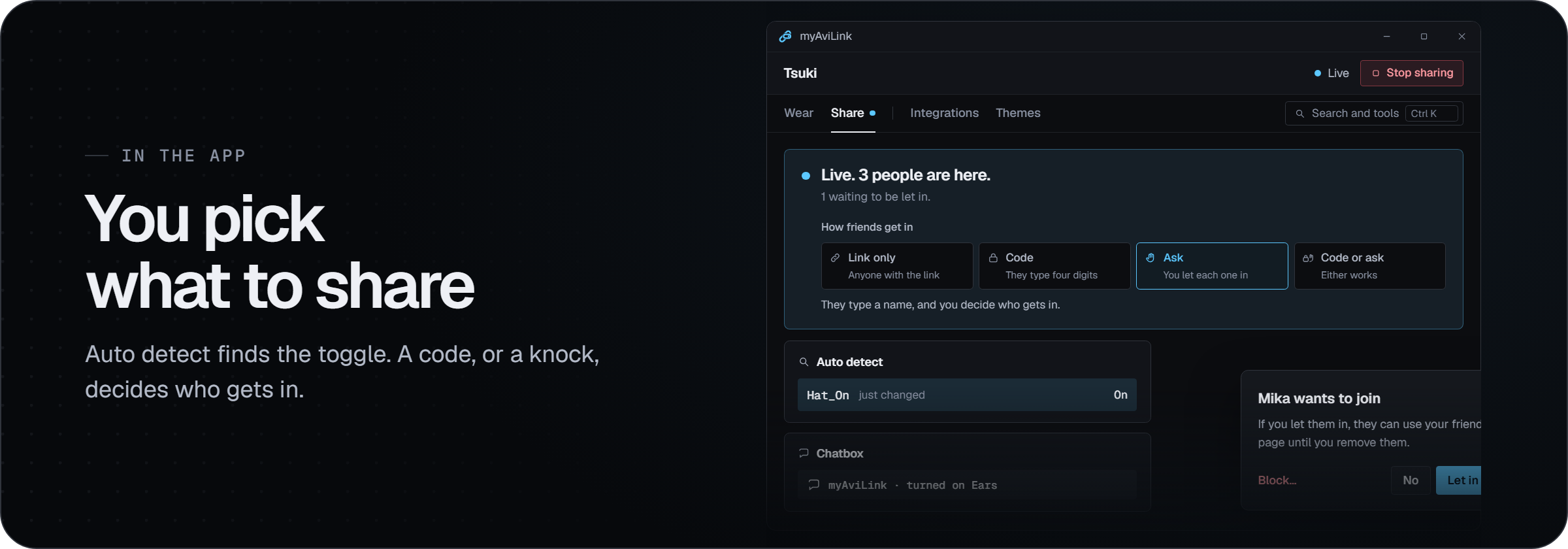Select the Ask access option
The height and width of the screenshot is (549, 1568).
click(1212, 266)
